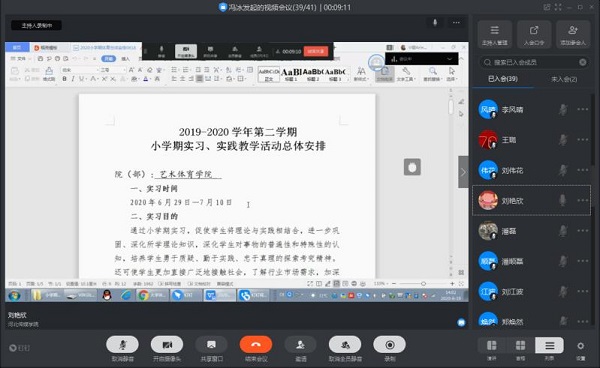This screenshot has height=368, width=600.
Task: Click zoom slider in document status bar
Action: (423, 283)
